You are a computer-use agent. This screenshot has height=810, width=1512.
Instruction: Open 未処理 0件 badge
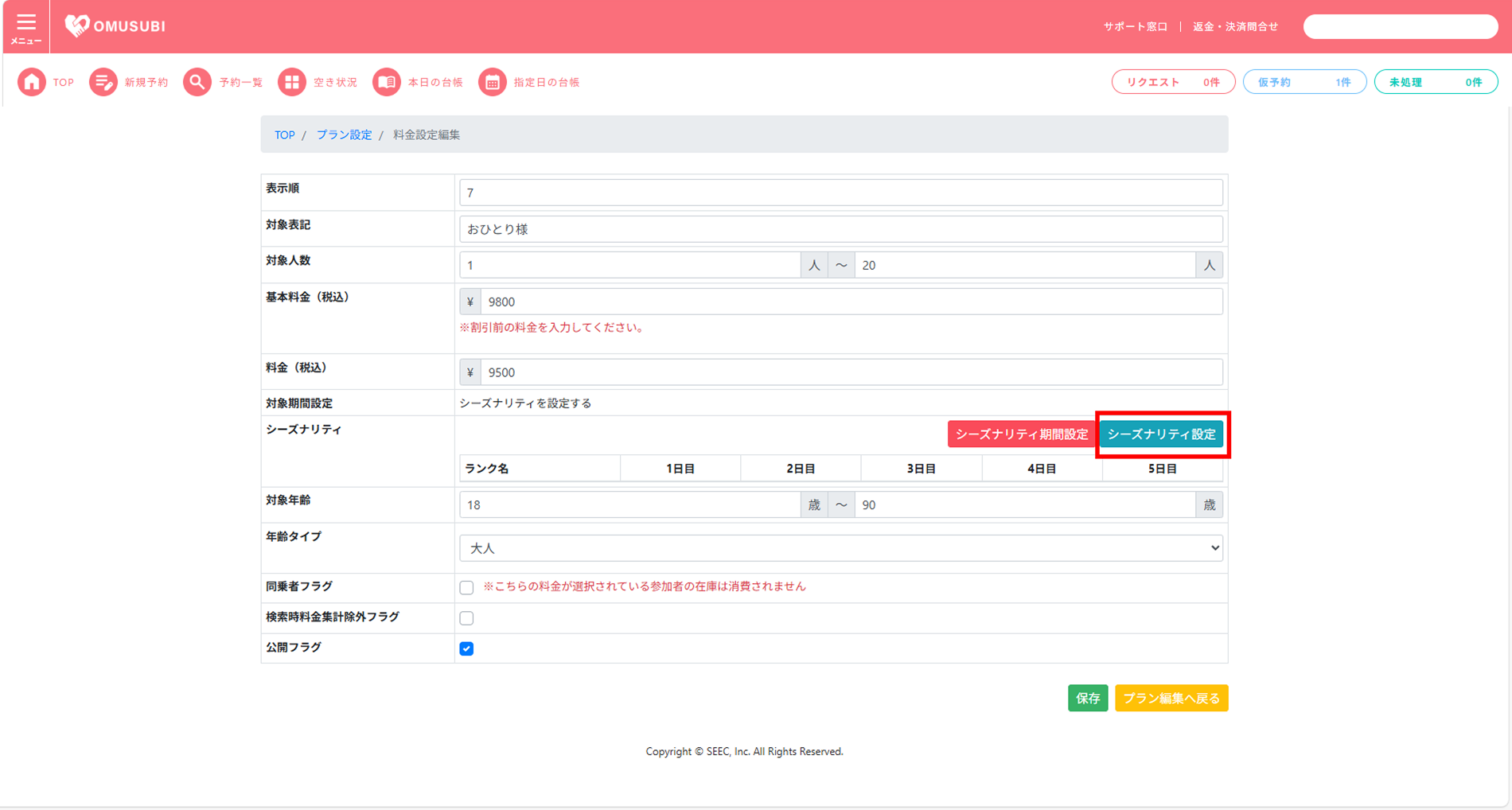pos(1436,82)
